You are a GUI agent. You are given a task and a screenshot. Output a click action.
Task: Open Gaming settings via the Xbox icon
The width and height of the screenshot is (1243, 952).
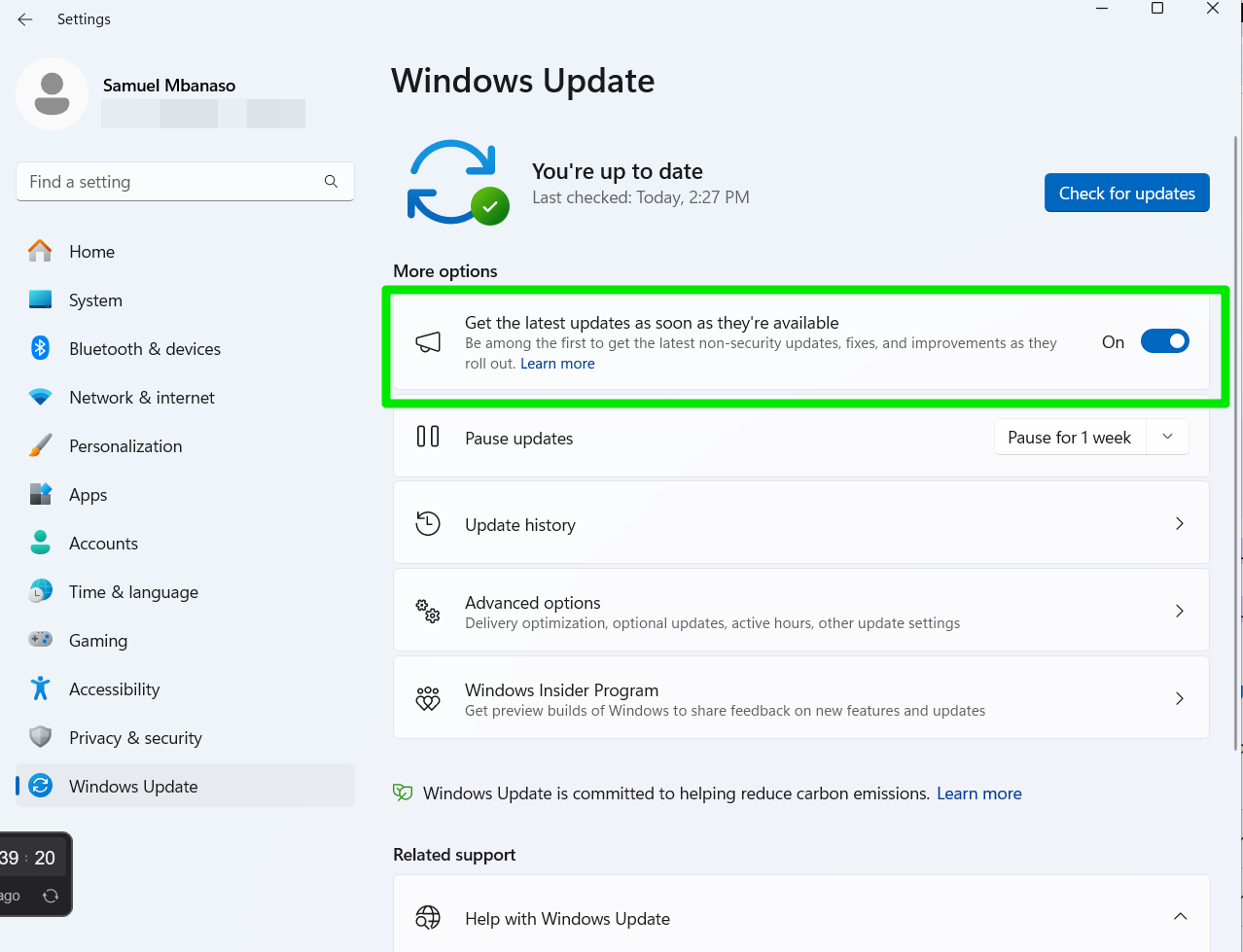coord(39,640)
